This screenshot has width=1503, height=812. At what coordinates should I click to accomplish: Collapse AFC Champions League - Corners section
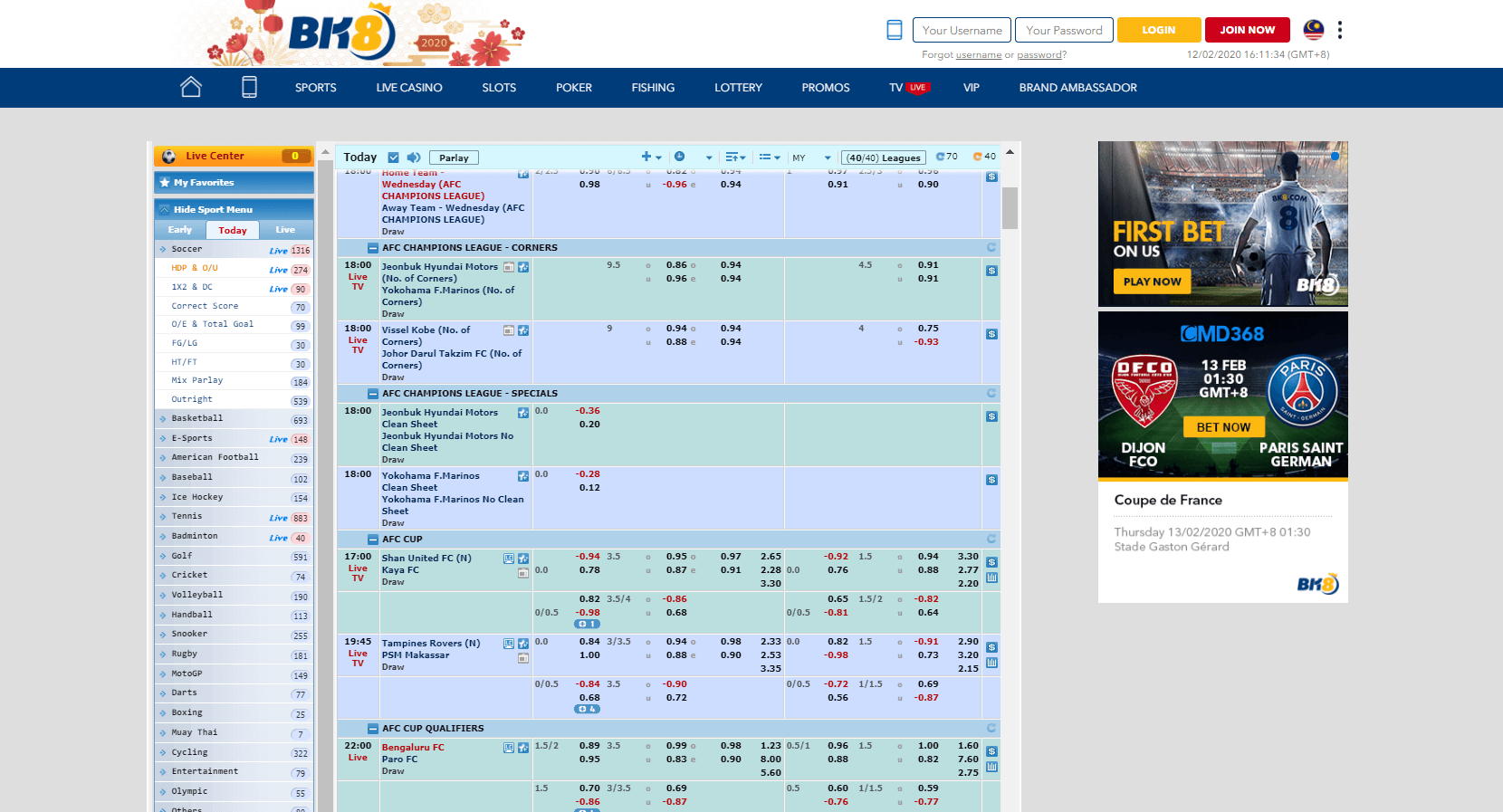click(x=373, y=248)
